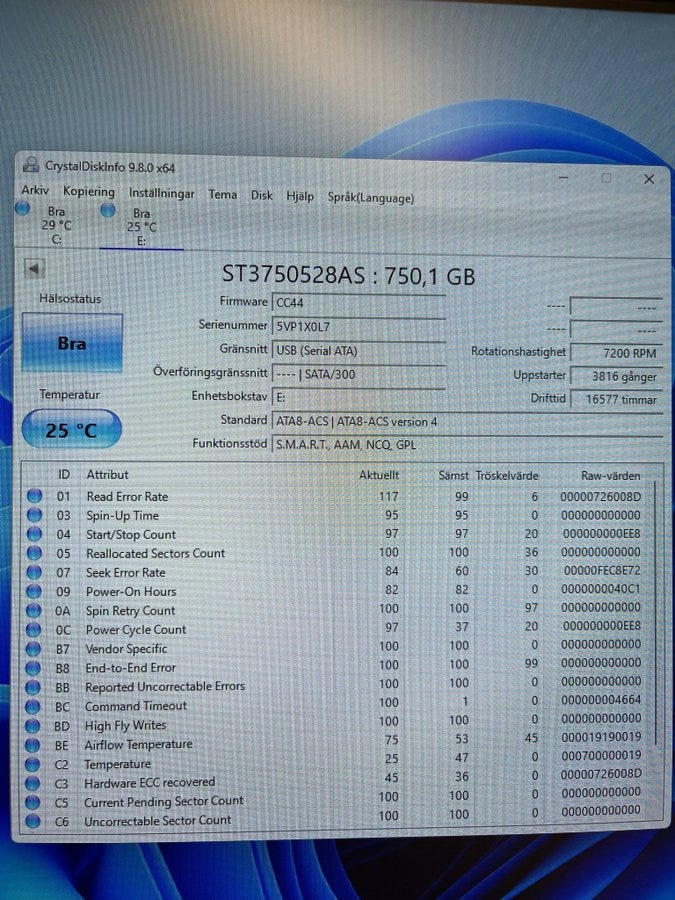Open the Hjälp menu
Viewport: 675px width, 900px height.
tap(300, 196)
